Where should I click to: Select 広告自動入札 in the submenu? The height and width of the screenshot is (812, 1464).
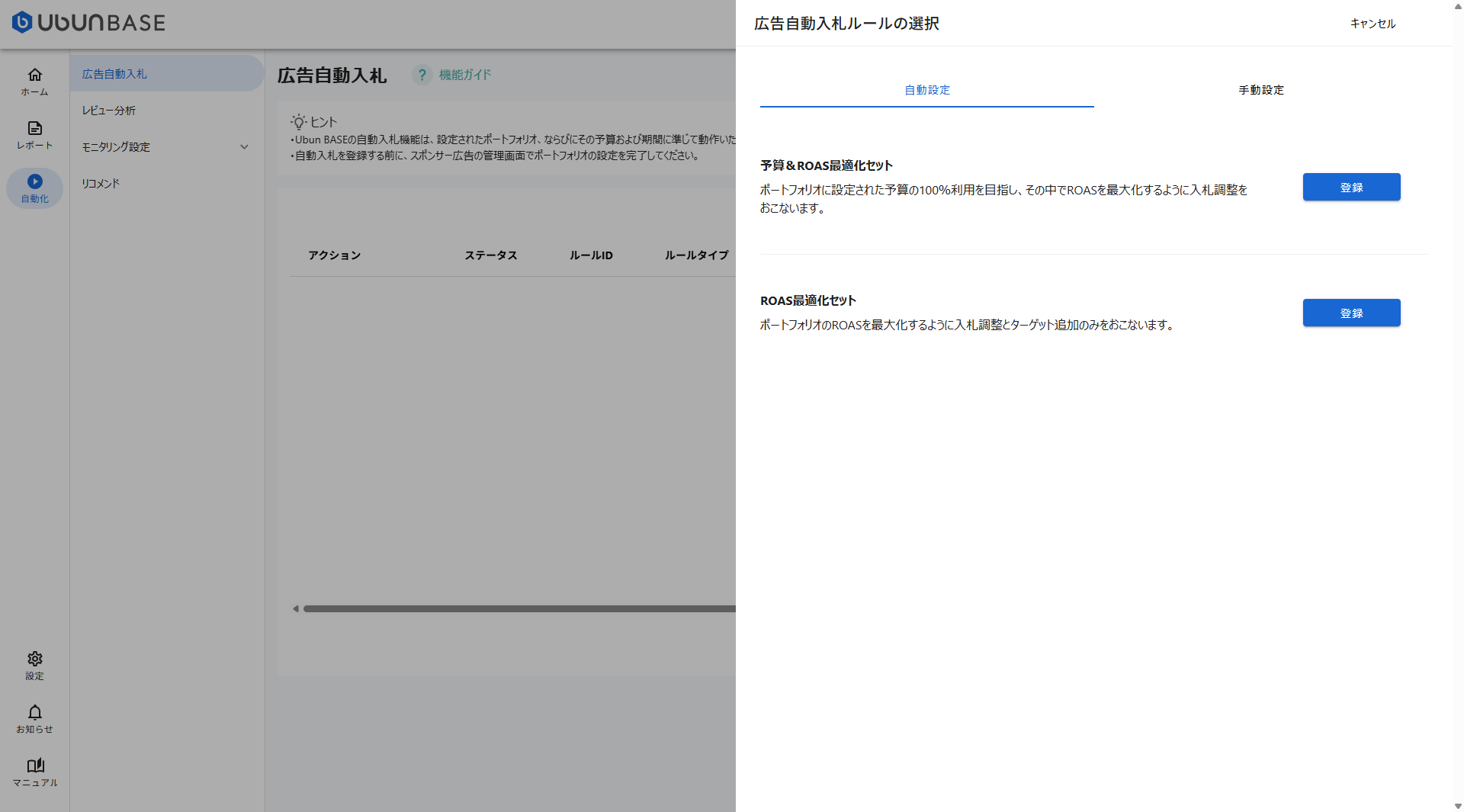point(114,74)
